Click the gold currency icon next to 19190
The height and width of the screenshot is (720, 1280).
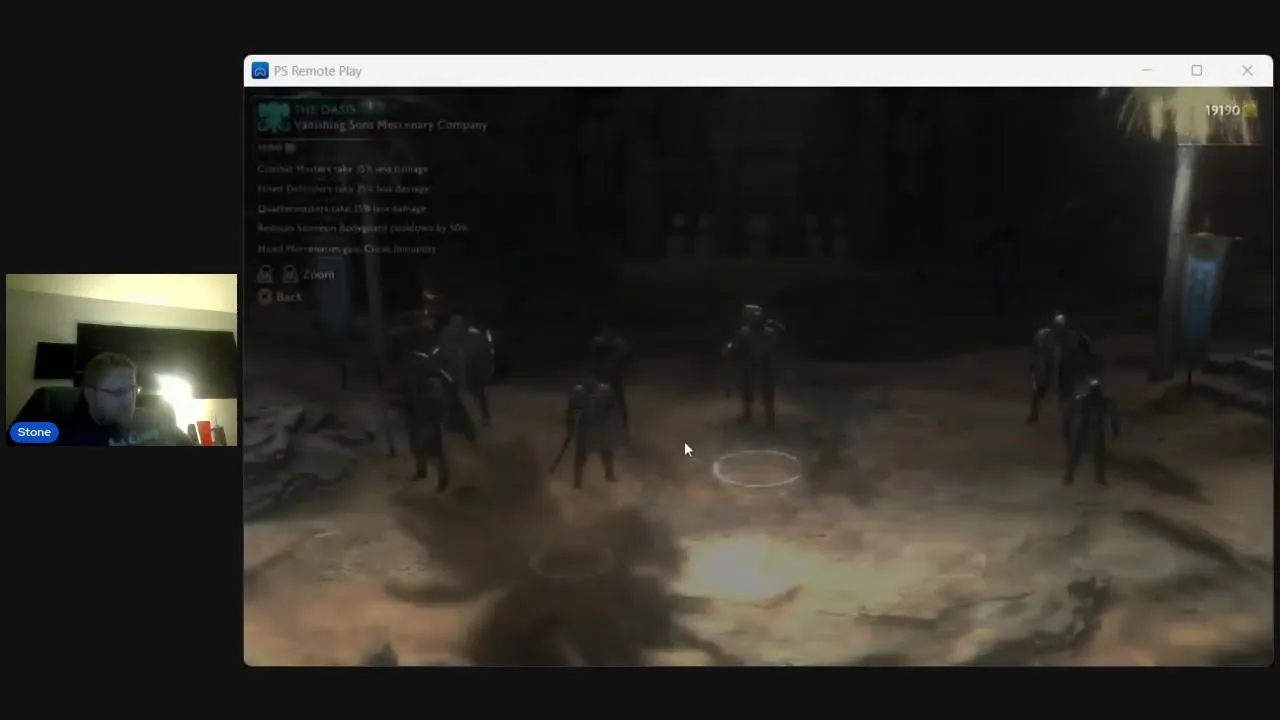click(1250, 111)
